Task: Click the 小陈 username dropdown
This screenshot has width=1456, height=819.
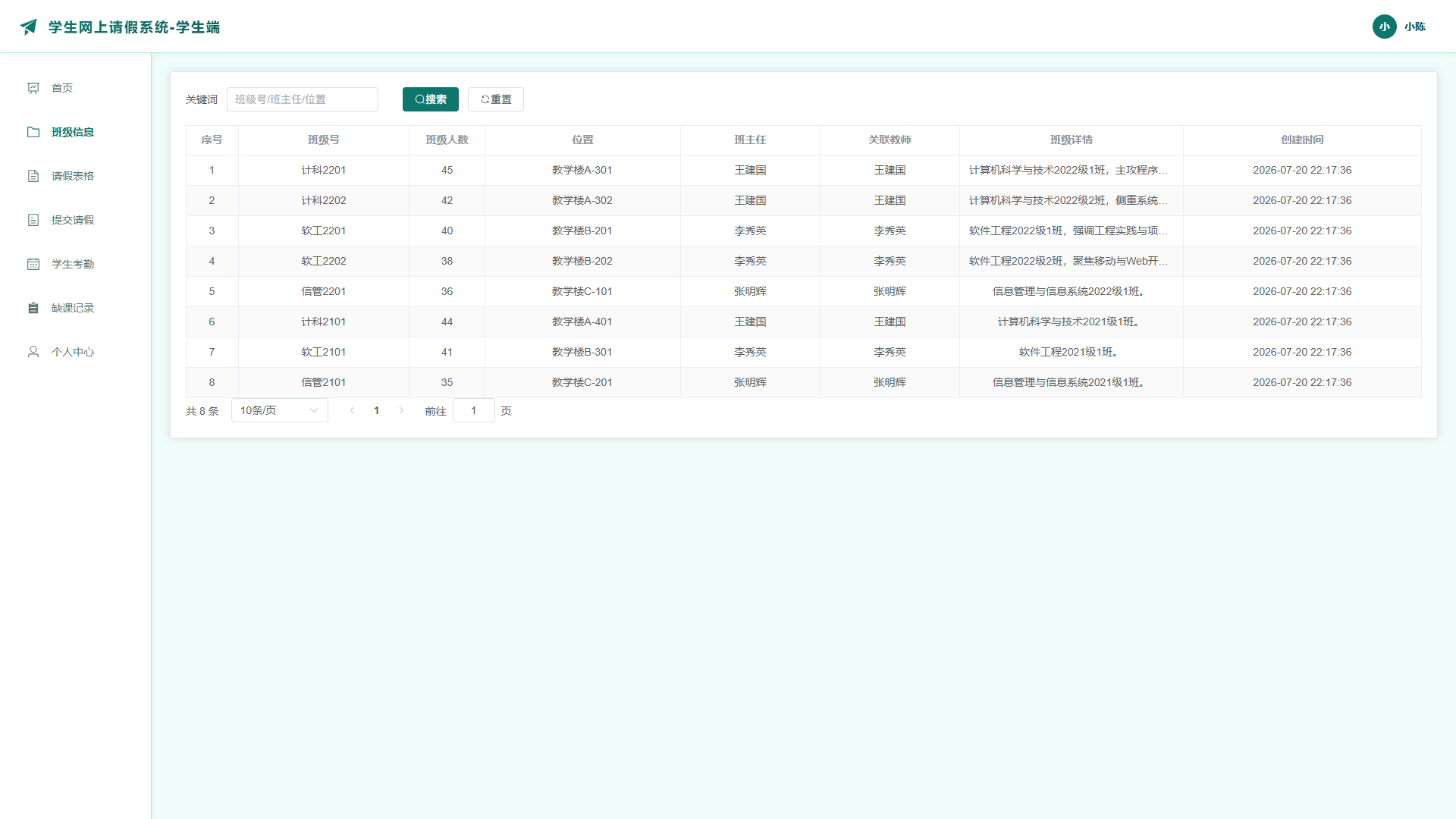Action: point(1414,27)
